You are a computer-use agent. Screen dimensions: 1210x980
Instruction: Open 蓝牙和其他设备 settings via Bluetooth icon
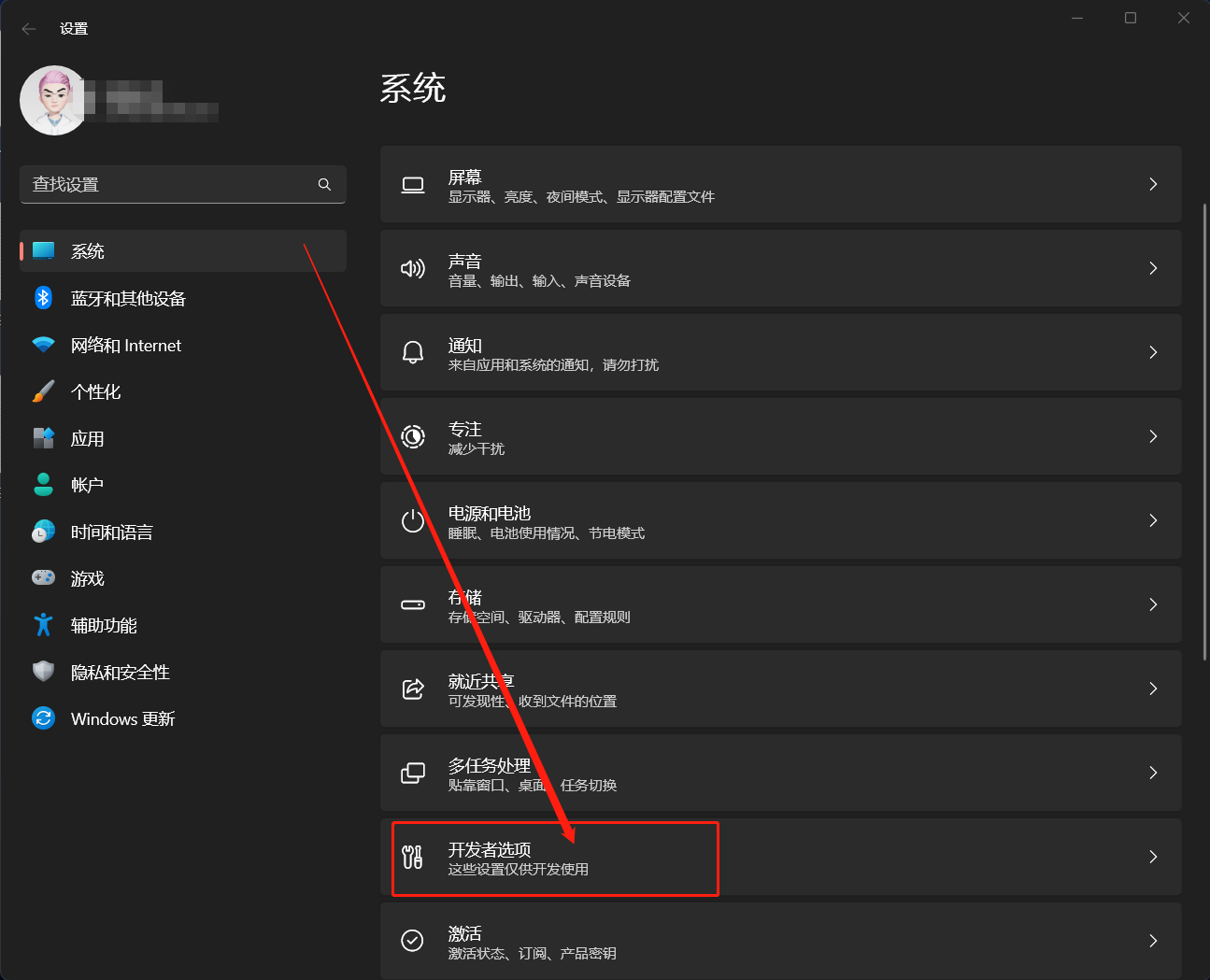43,297
